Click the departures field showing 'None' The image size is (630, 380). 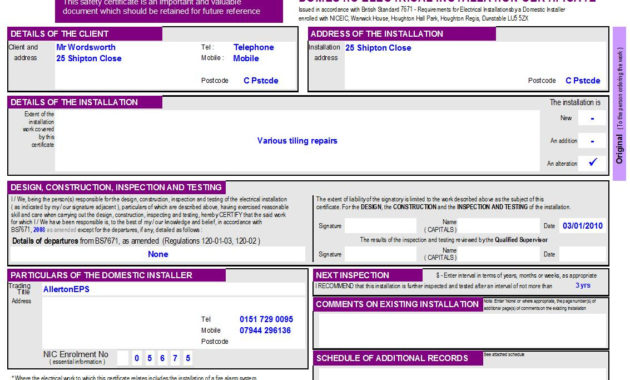158,254
